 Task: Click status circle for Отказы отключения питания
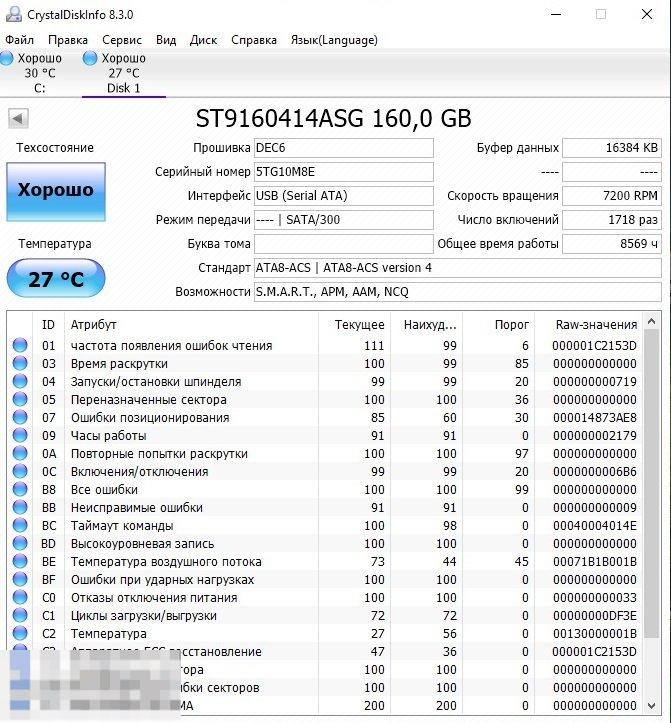coord(20,597)
